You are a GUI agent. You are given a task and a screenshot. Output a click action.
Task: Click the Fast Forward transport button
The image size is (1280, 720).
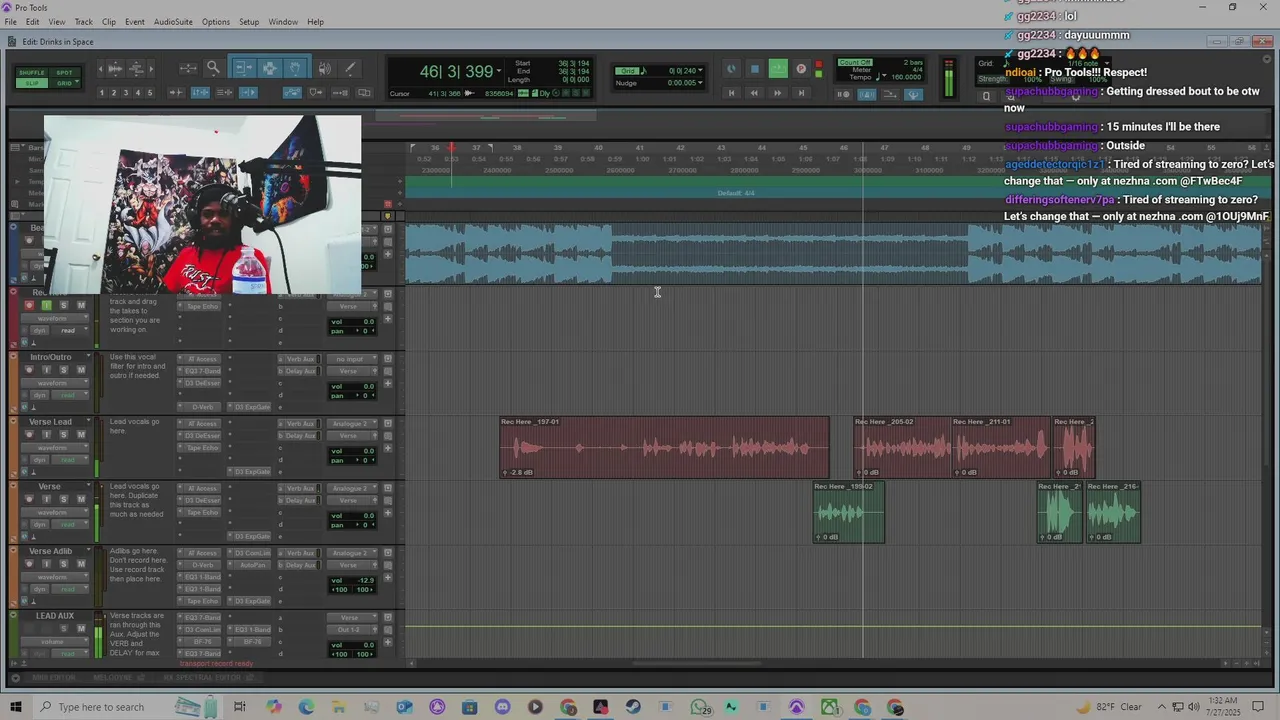(x=777, y=93)
